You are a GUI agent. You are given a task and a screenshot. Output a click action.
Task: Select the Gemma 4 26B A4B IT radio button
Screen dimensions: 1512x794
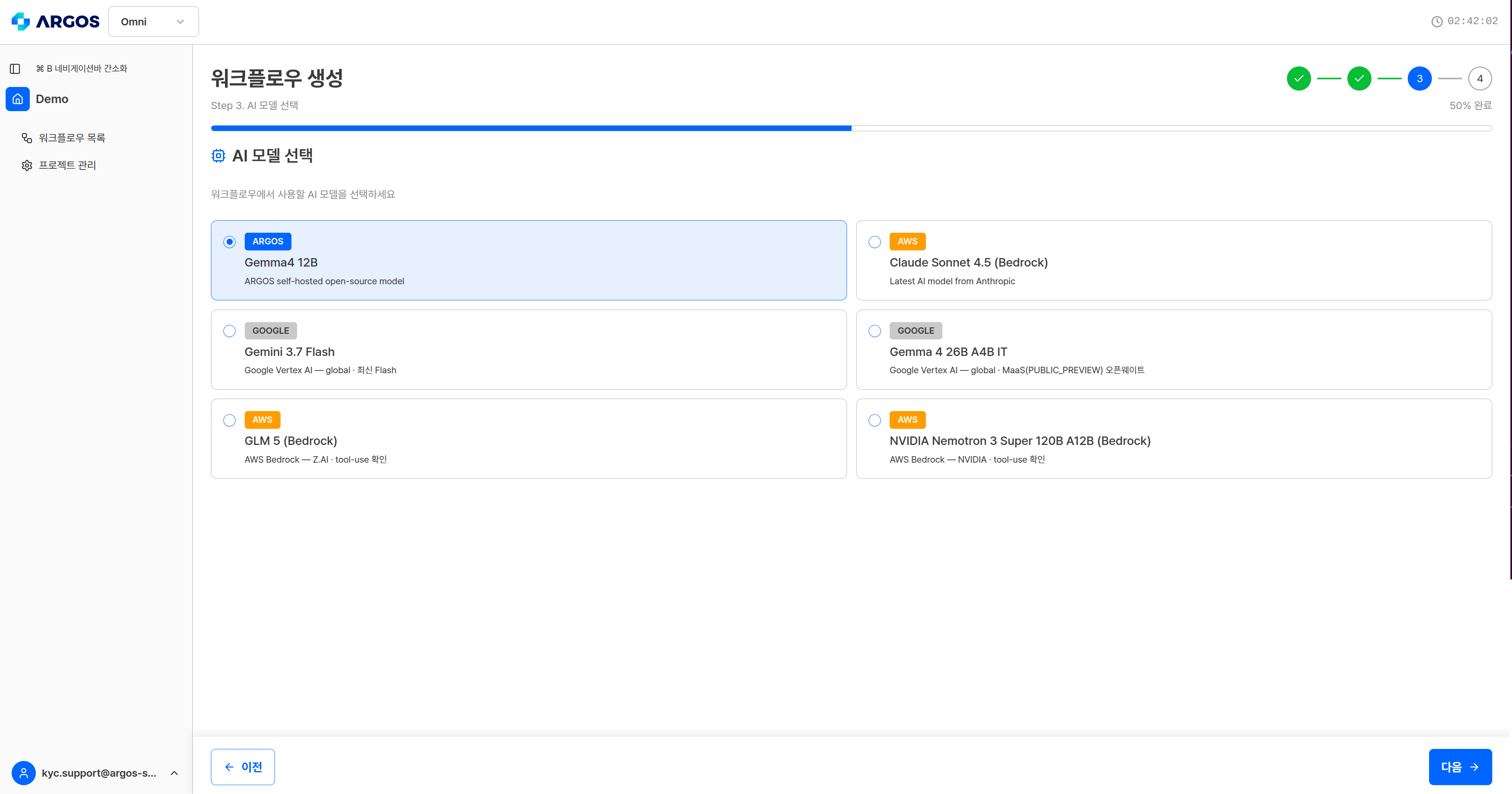875,331
